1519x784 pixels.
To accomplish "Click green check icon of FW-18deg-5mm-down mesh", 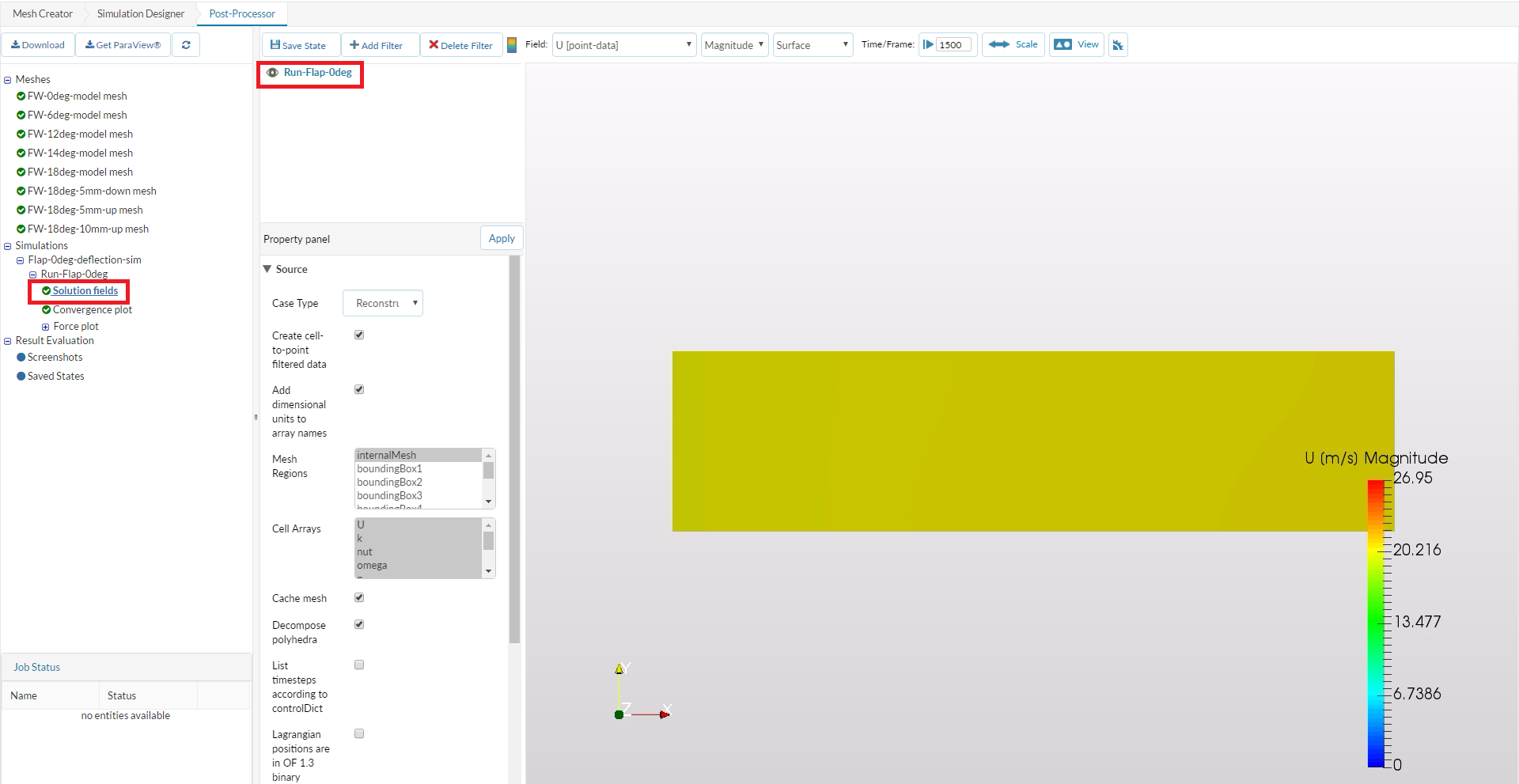I will tap(21, 191).
